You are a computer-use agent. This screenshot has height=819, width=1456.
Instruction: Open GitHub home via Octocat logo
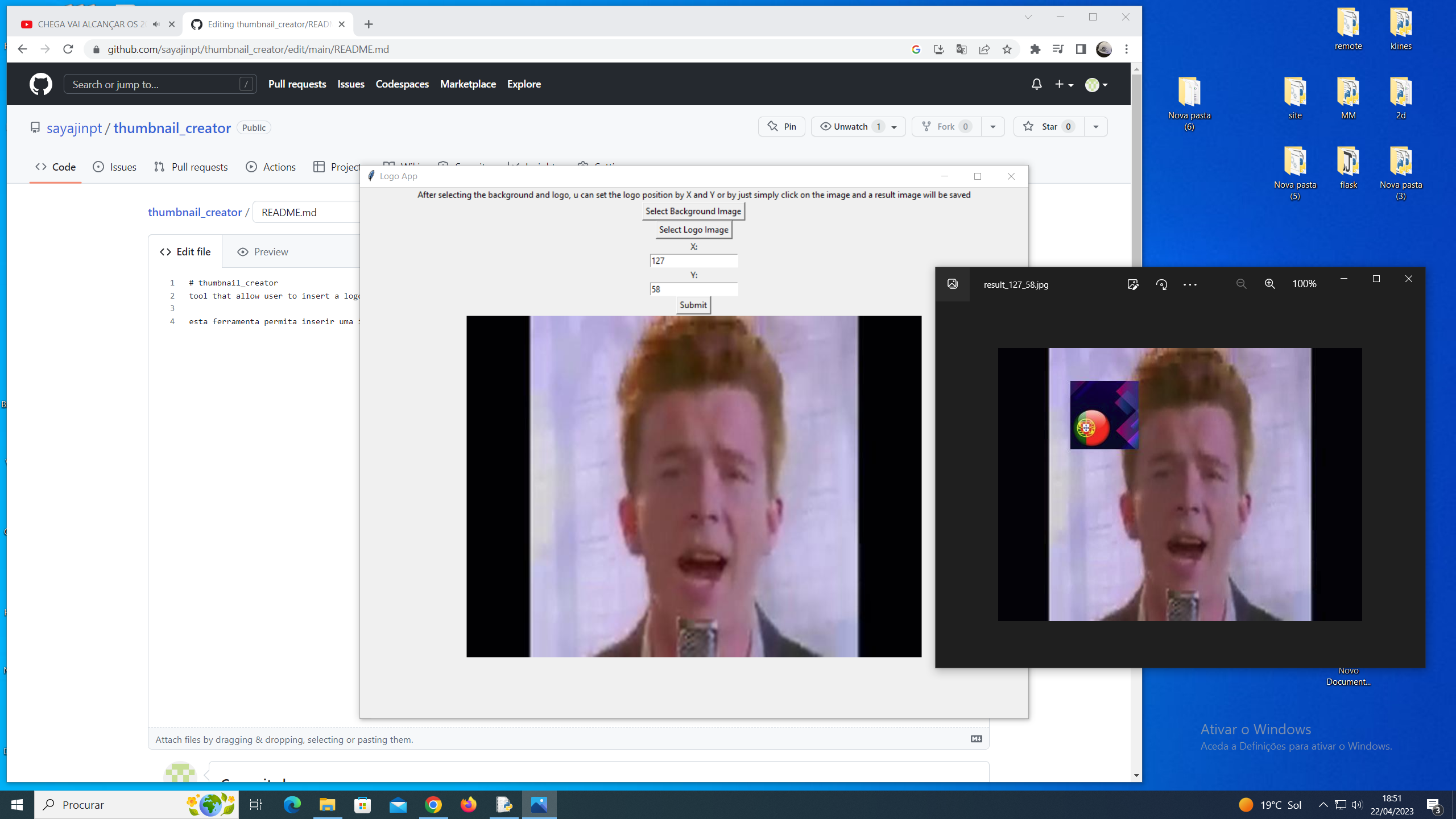[40, 84]
